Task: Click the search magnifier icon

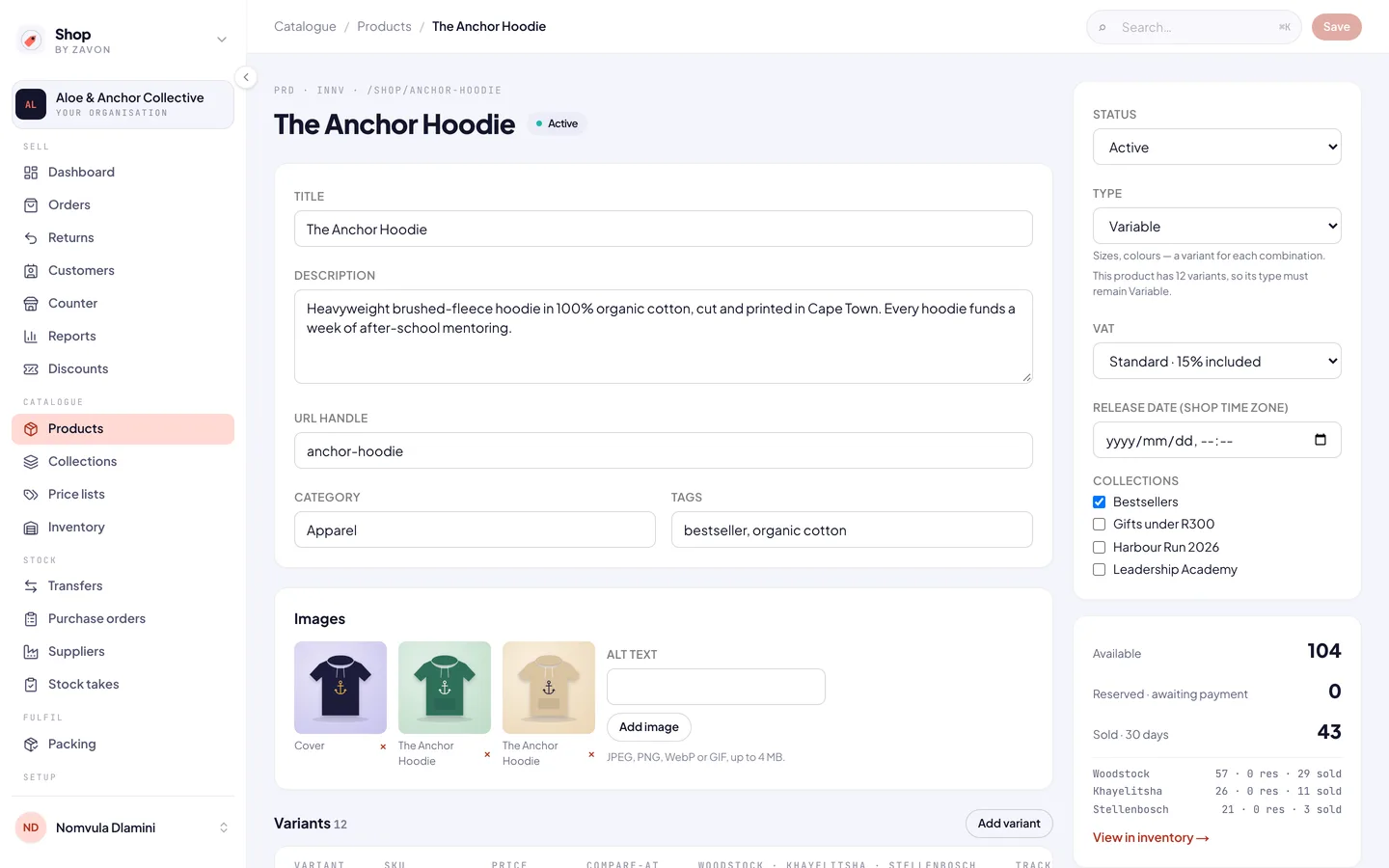Action: pos(1103,28)
